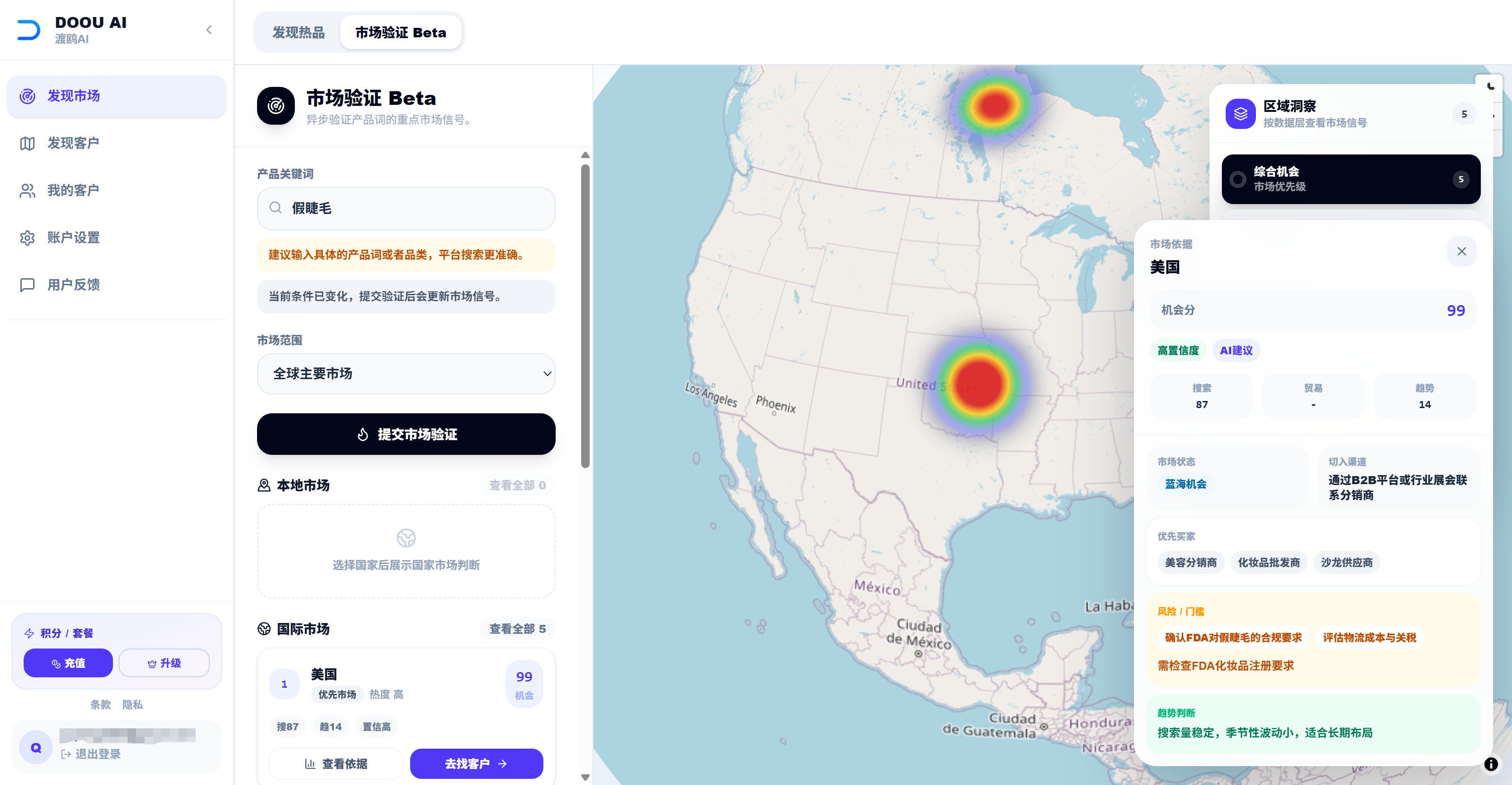Click the map info icon at bottom right
1512x785 pixels.
(x=1491, y=764)
